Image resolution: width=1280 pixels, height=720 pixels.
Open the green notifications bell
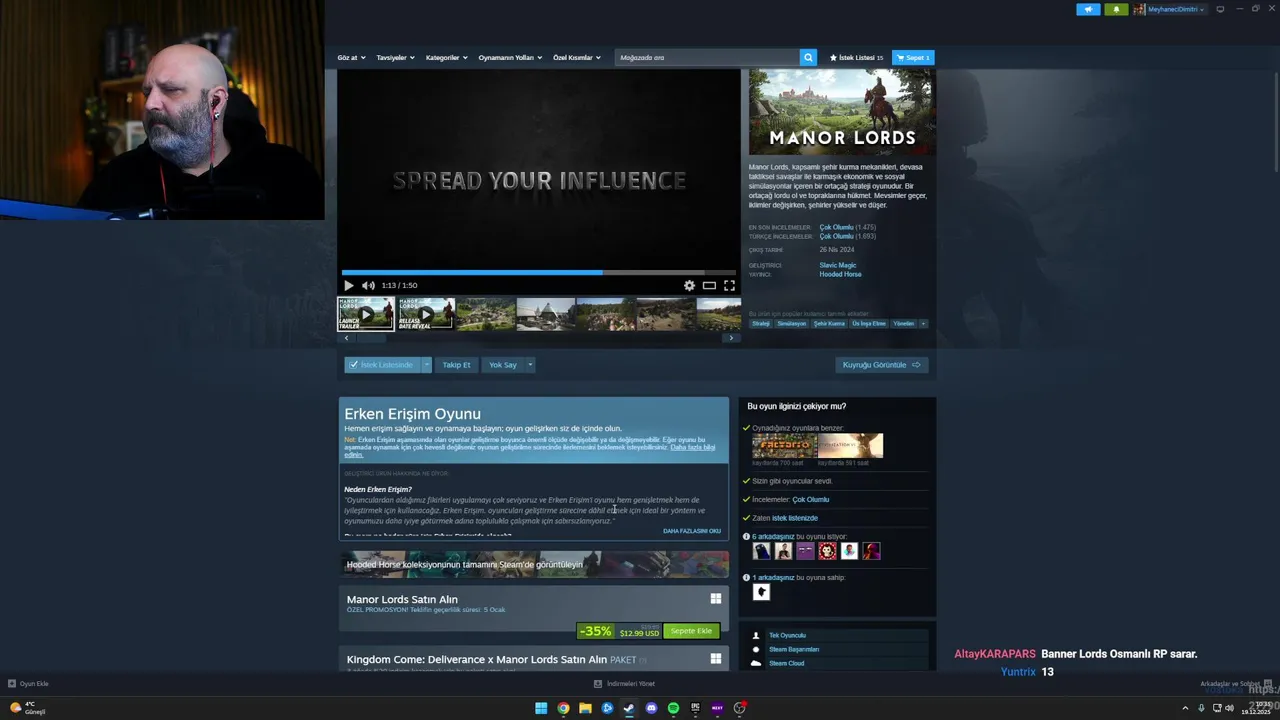coord(1116,9)
